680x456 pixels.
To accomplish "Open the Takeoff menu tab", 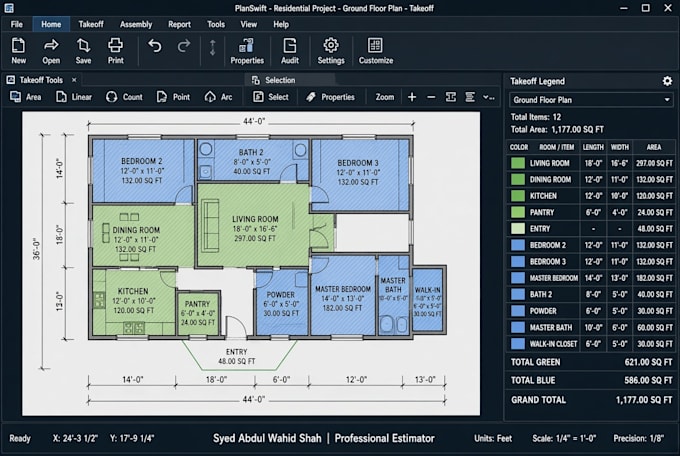I will 91,24.
